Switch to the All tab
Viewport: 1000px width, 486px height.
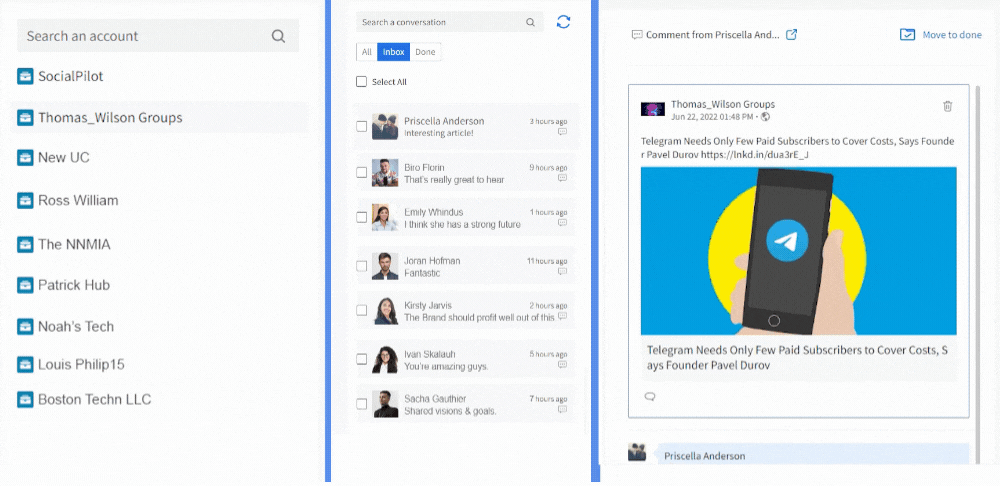[x=366, y=52]
